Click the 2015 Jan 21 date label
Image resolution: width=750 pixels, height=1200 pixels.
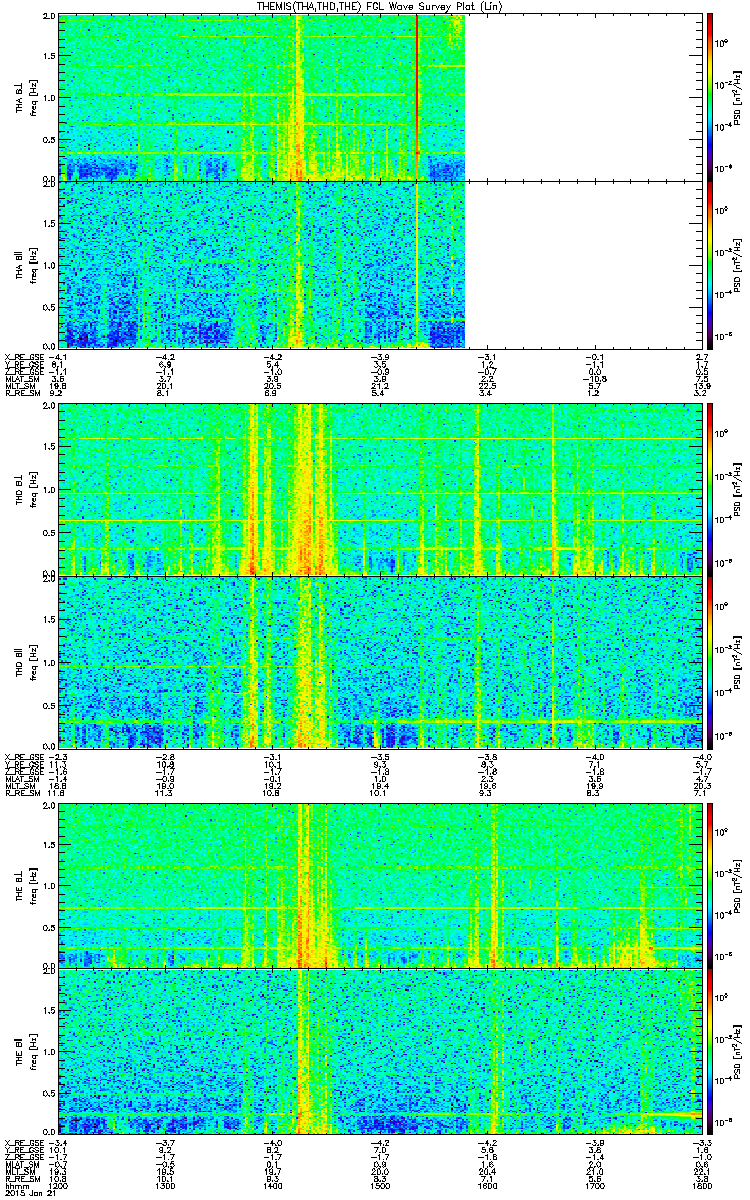click(26, 1193)
